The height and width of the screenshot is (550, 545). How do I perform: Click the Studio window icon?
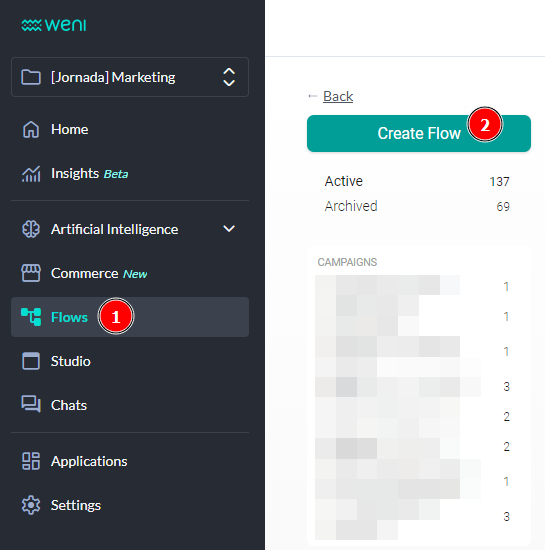(x=31, y=361)
